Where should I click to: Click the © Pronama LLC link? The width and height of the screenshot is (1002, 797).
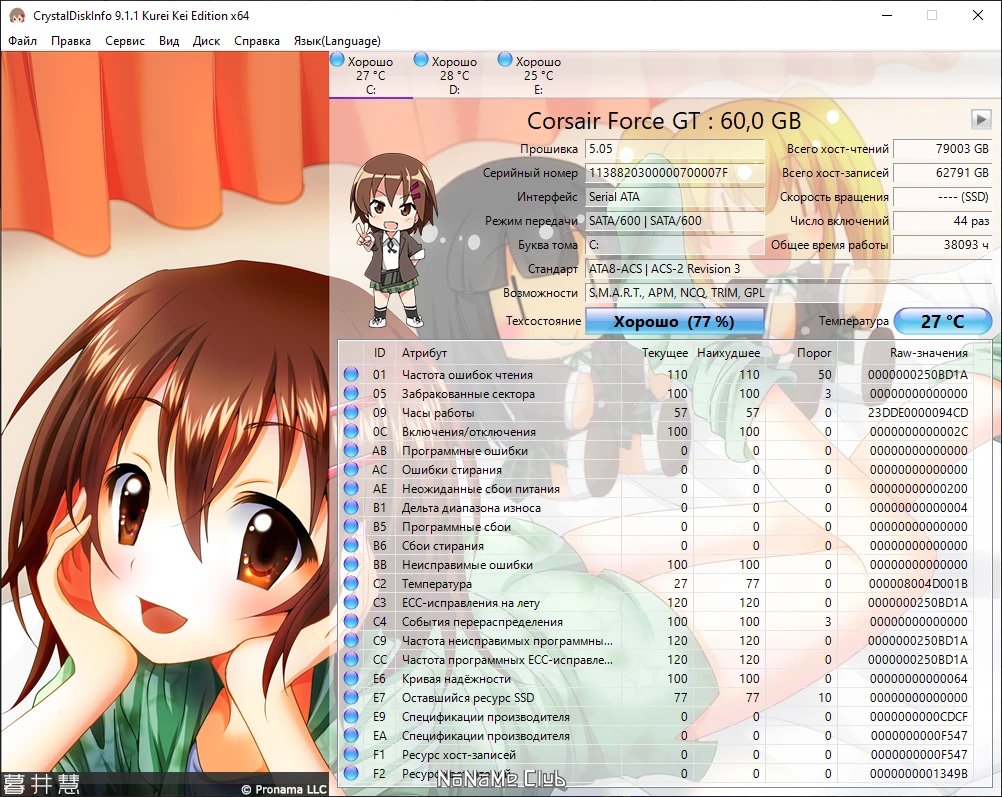[x=284, y=789]
